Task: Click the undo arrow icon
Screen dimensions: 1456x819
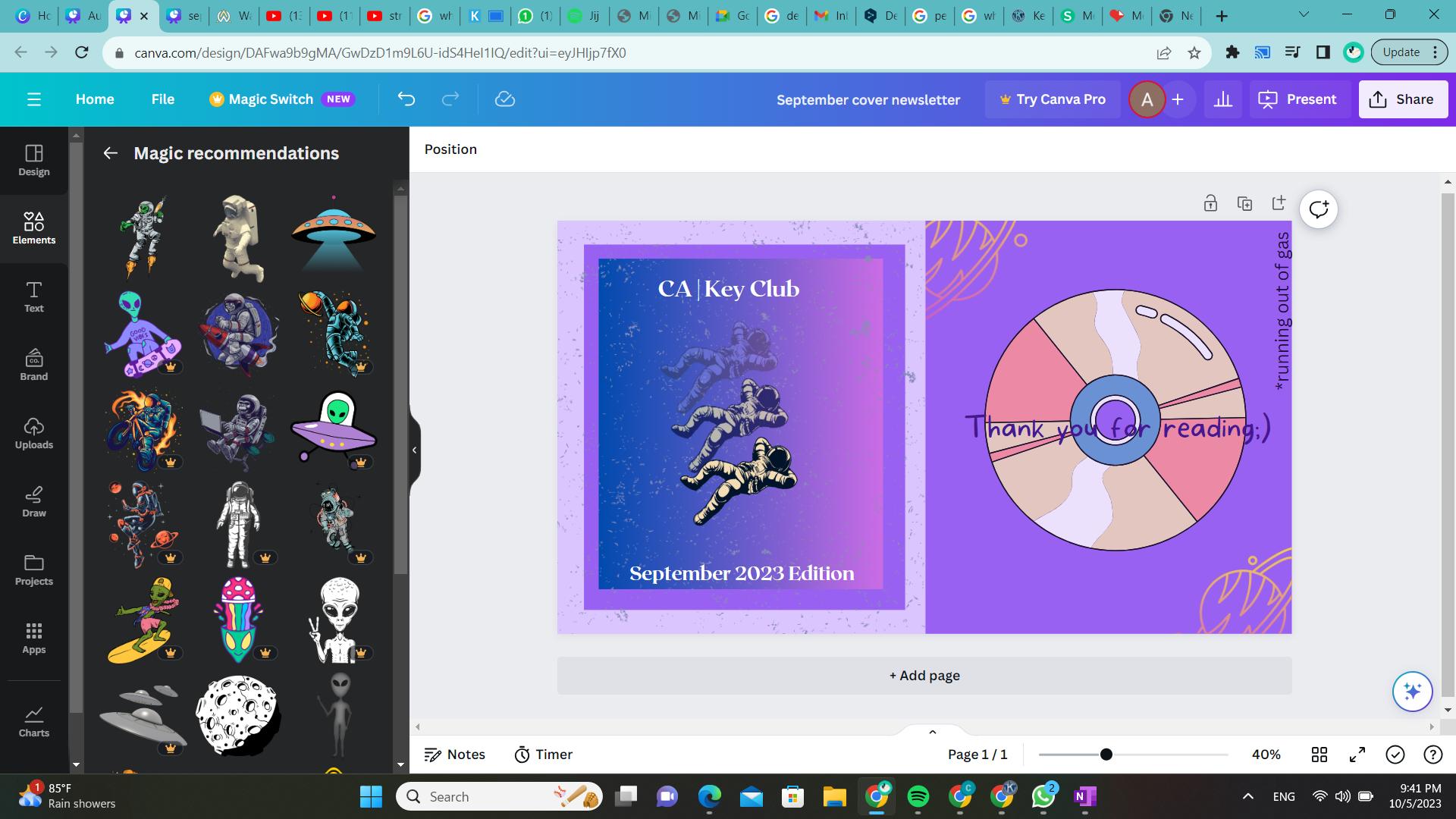Action: 406,99
